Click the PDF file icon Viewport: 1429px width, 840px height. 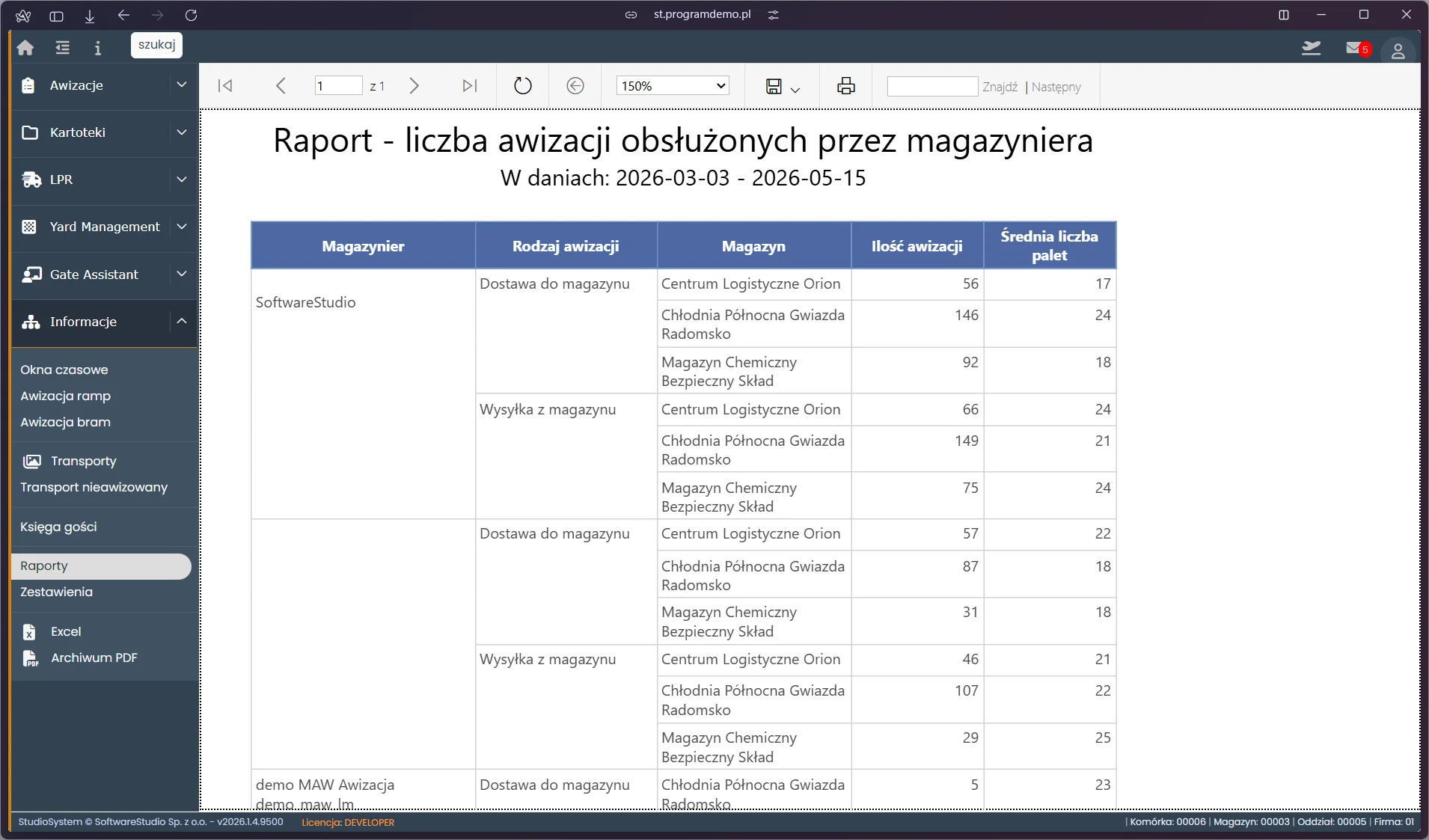point(30,658)
